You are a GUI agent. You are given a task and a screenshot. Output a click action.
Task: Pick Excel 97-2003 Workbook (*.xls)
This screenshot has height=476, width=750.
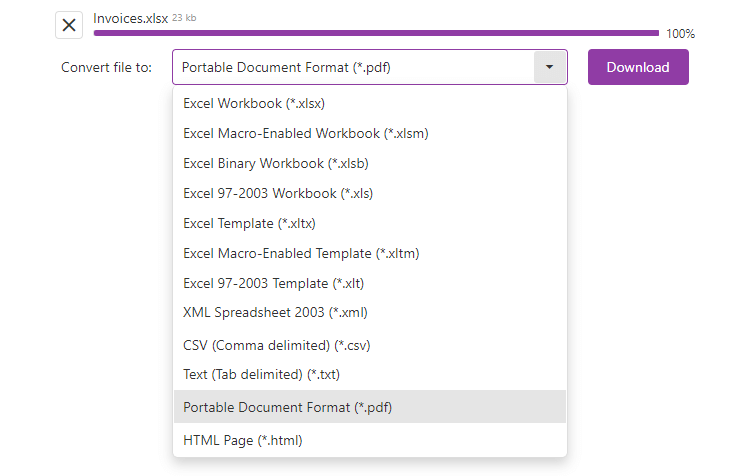(278, 193)
